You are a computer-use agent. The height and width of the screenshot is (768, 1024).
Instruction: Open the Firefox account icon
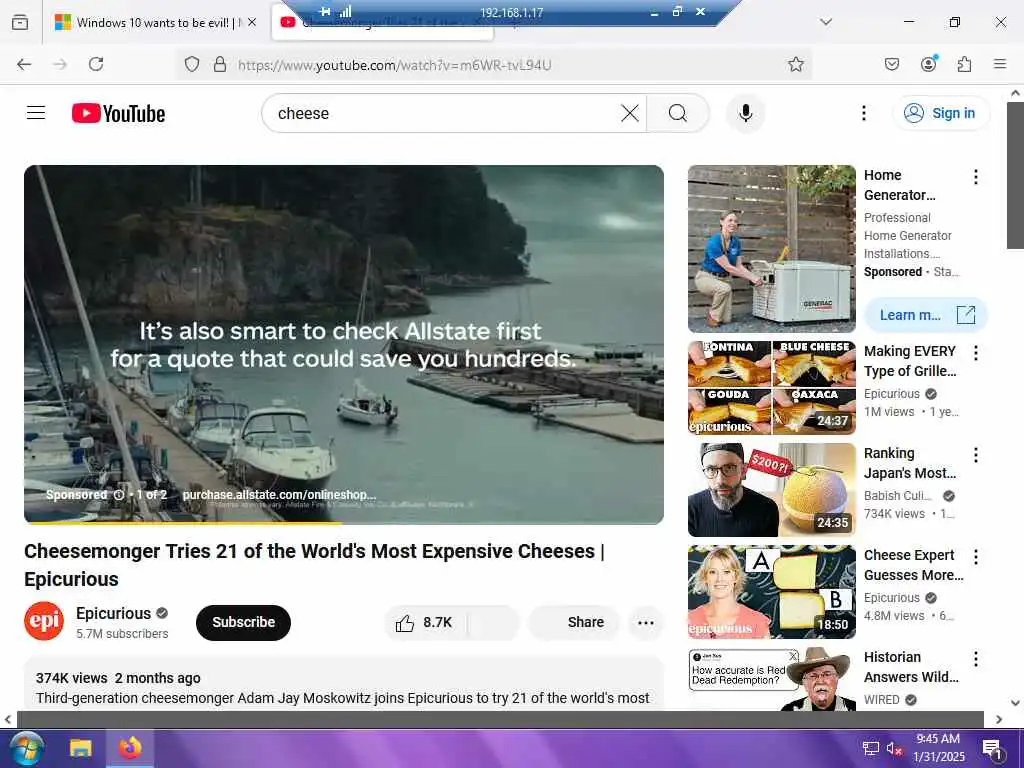click(929, 63)
